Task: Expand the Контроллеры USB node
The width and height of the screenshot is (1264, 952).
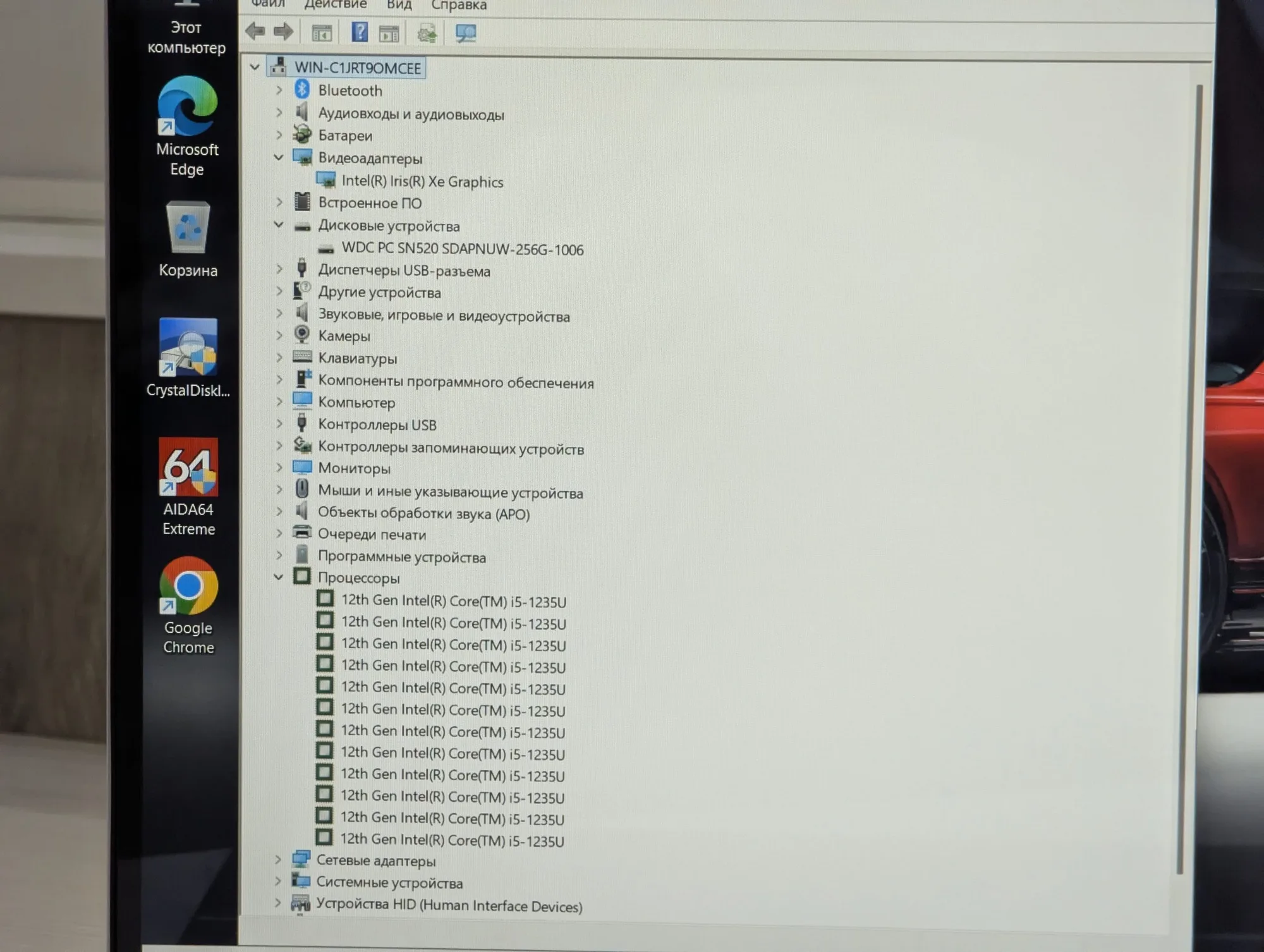Action: point(279,424)
